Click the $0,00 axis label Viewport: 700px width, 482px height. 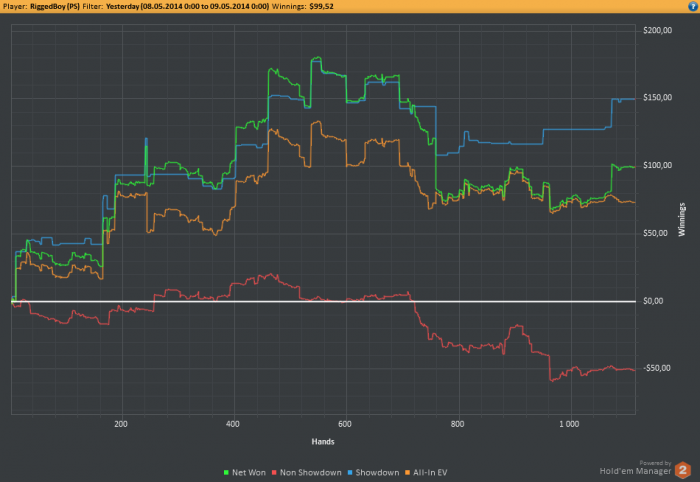point(653,301)
